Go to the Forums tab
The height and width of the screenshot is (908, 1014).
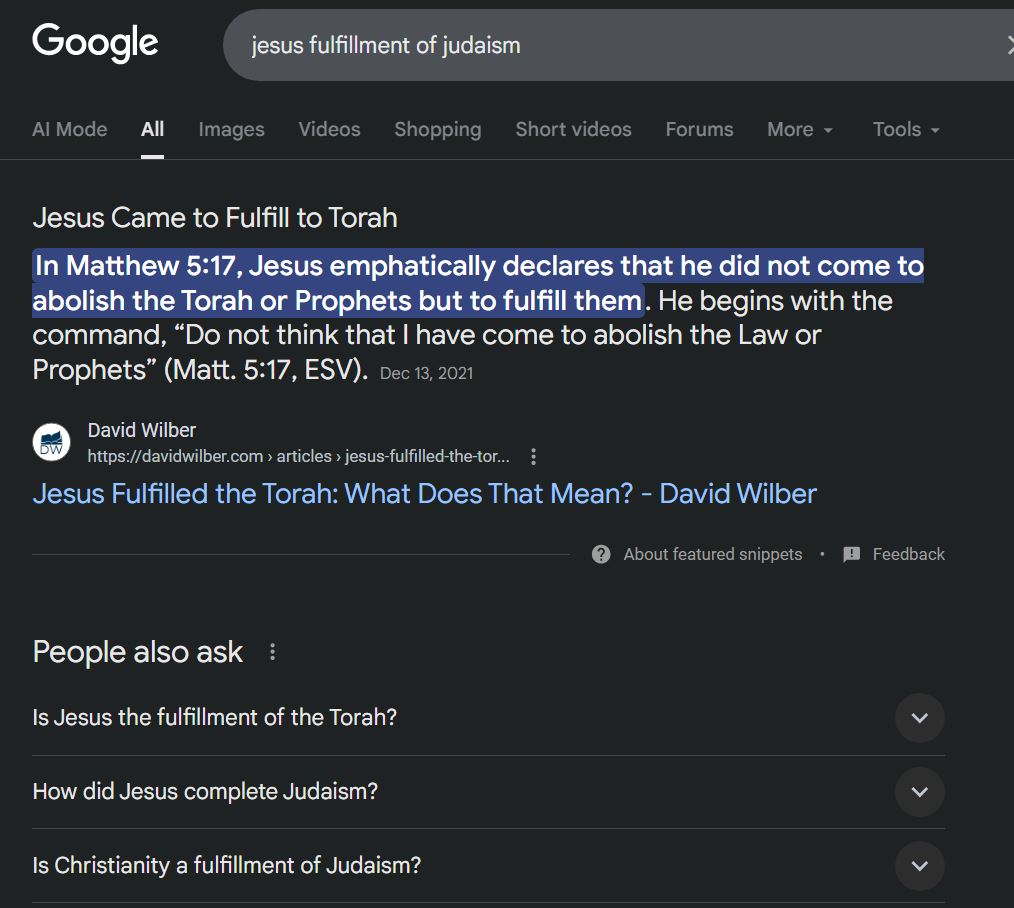pyautogui.click(x=699, y=130)
